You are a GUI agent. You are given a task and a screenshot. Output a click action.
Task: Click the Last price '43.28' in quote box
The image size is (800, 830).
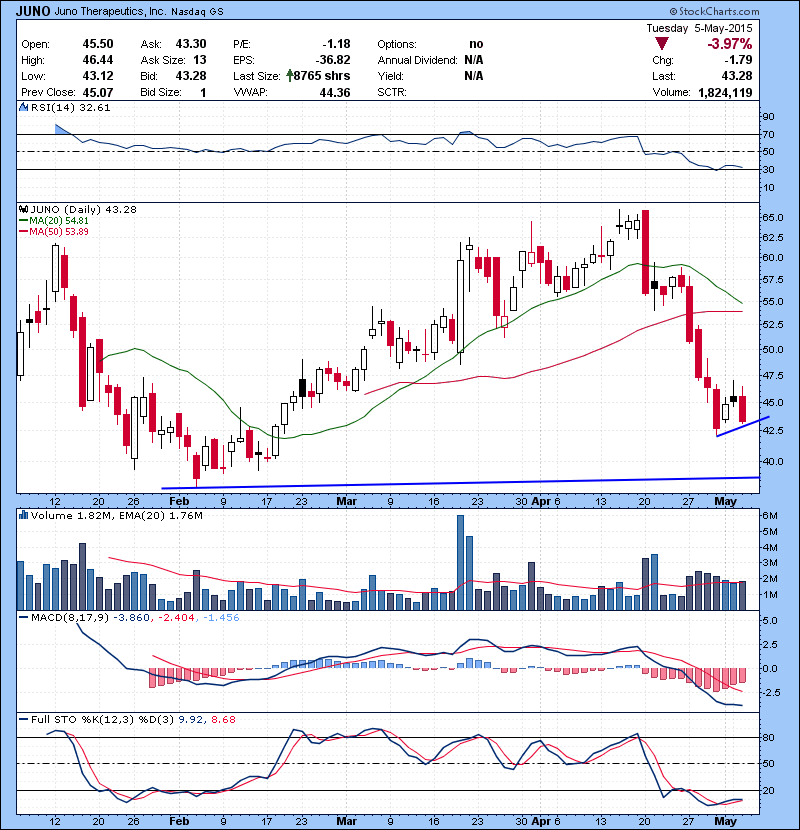(x=736, y=76)
